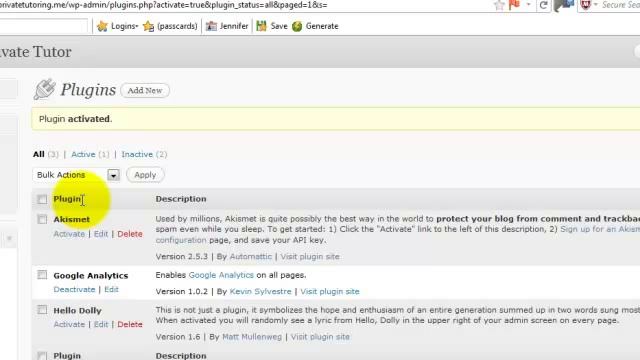Open the passcards star icon
Viewport: 640px width, 360px height.
[x=149, y=26]
